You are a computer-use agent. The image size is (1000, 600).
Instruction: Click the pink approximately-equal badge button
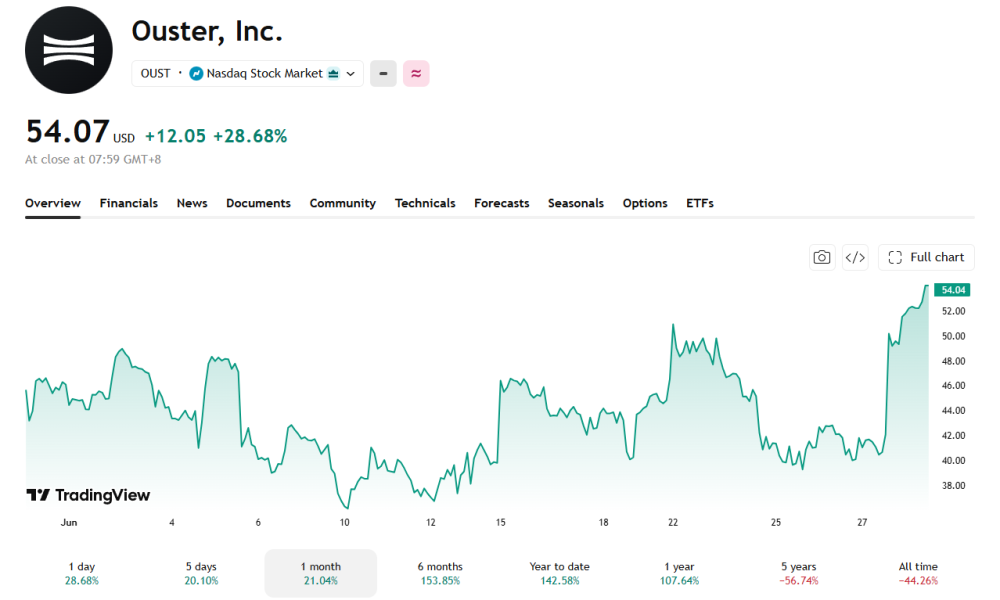(x=416, y=73)
